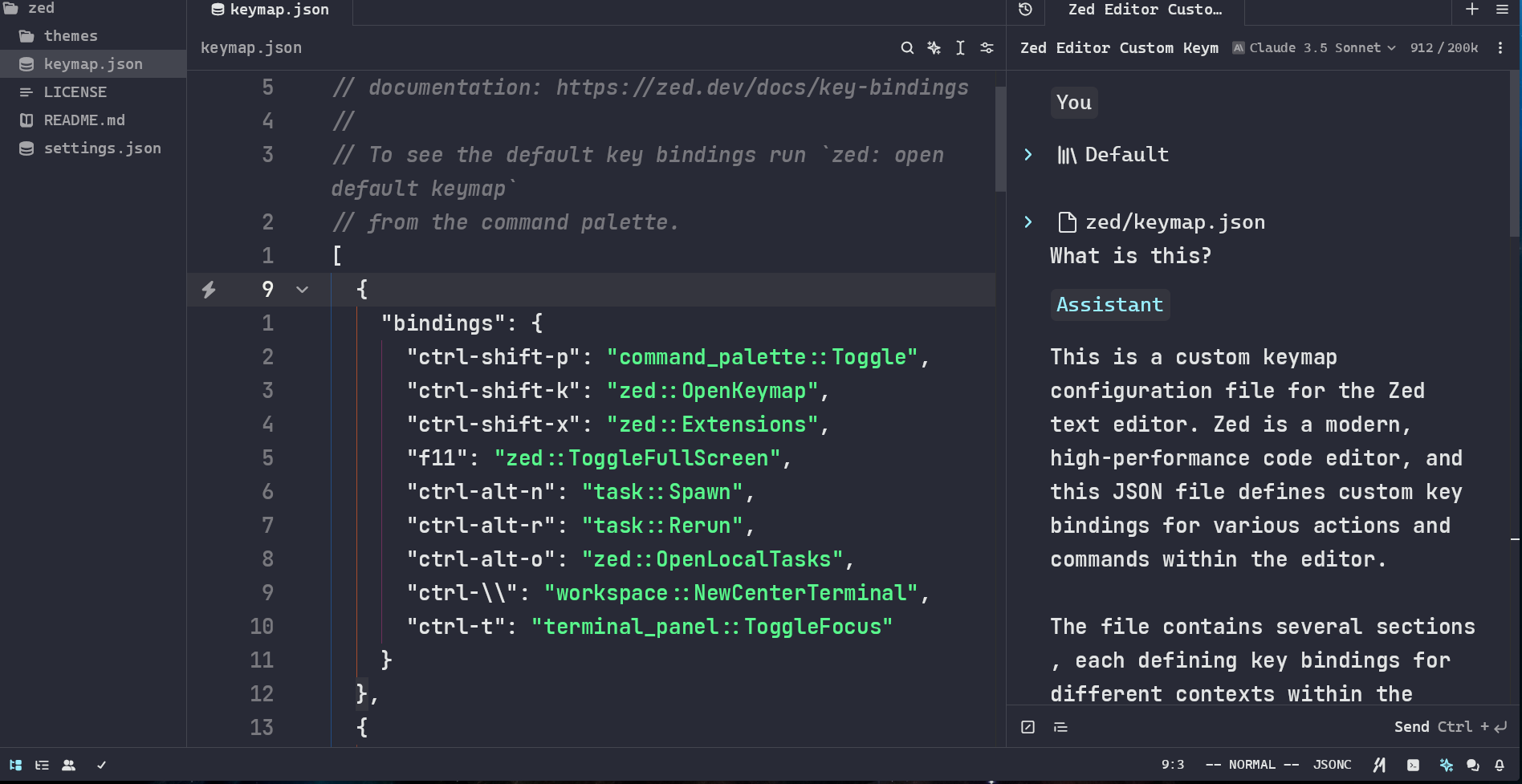Image resolution: width=1522 pixels, height=784 pixels.
Task: Open the assistant panel overflow menu
Action: [x=1500, y=48]
